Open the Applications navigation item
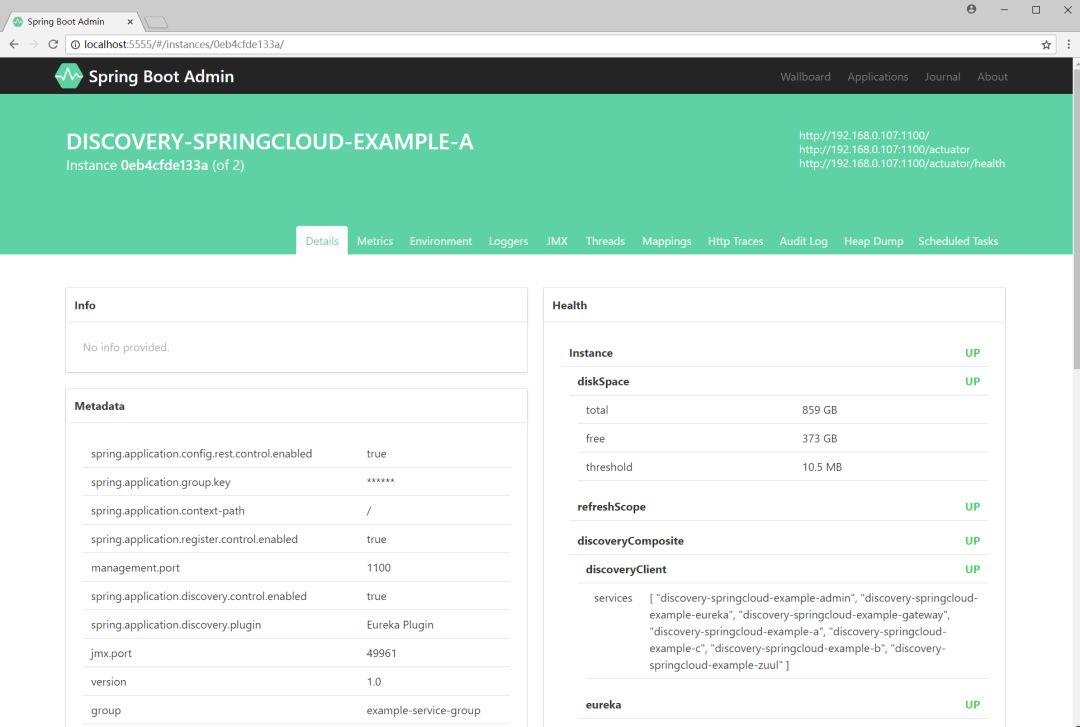1080x727 pixels. pyautogui.click(x=878, y=76)
